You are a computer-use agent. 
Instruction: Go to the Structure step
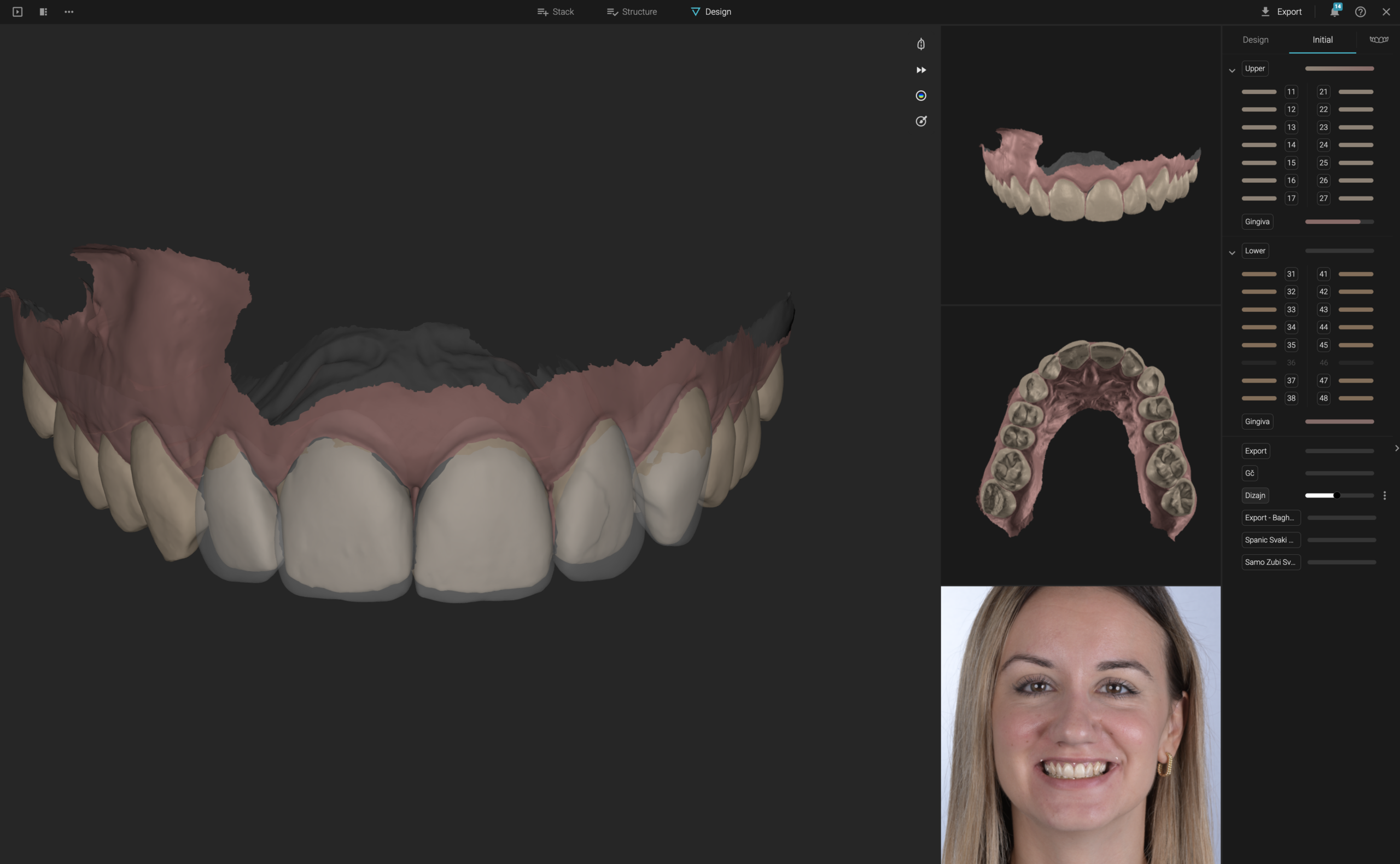coord(632,11)
